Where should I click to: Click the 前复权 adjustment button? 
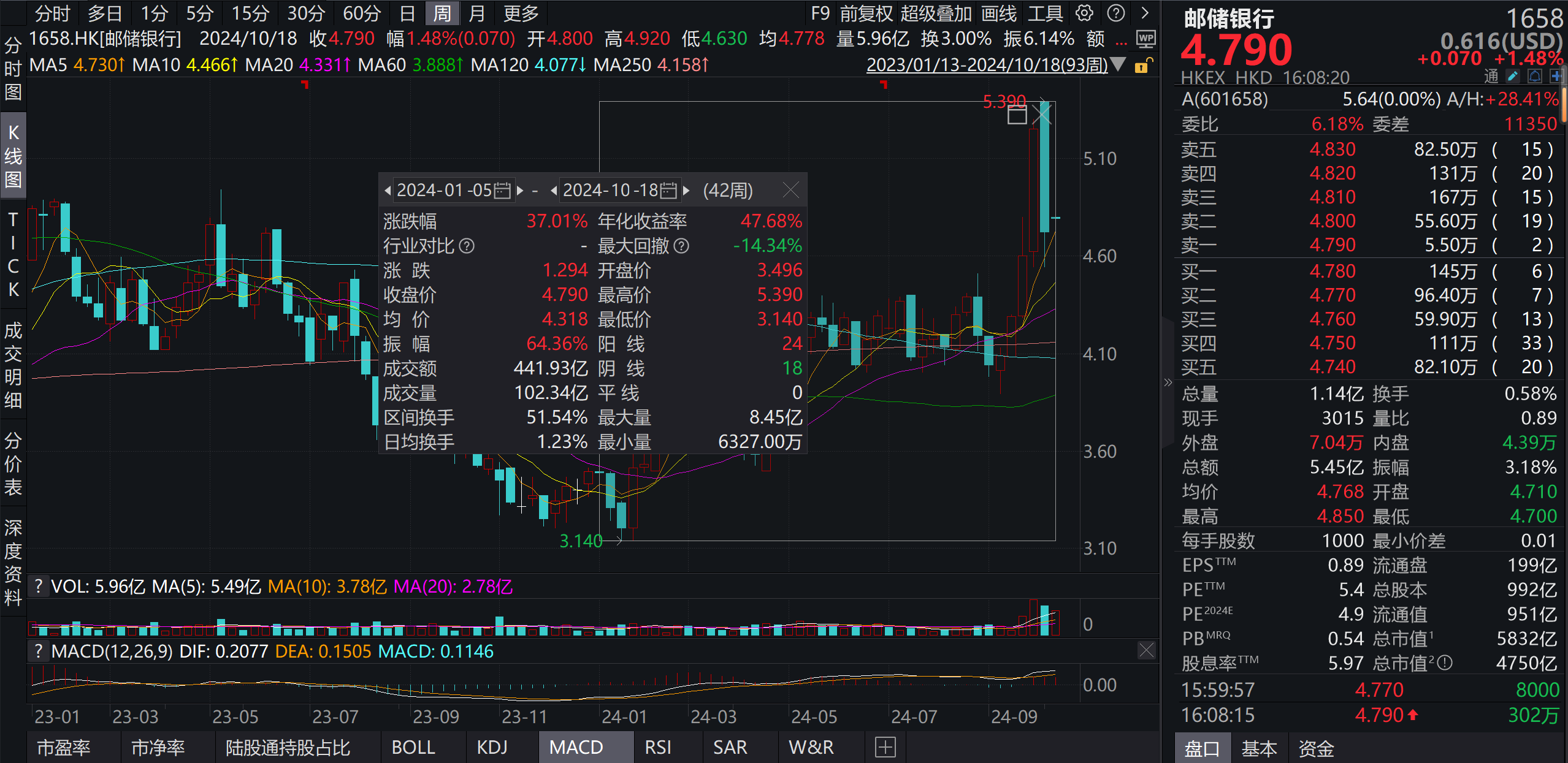(866, 13)
